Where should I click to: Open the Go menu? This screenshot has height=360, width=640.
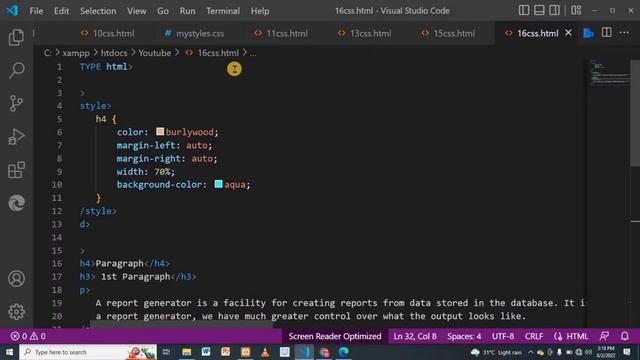163,11
